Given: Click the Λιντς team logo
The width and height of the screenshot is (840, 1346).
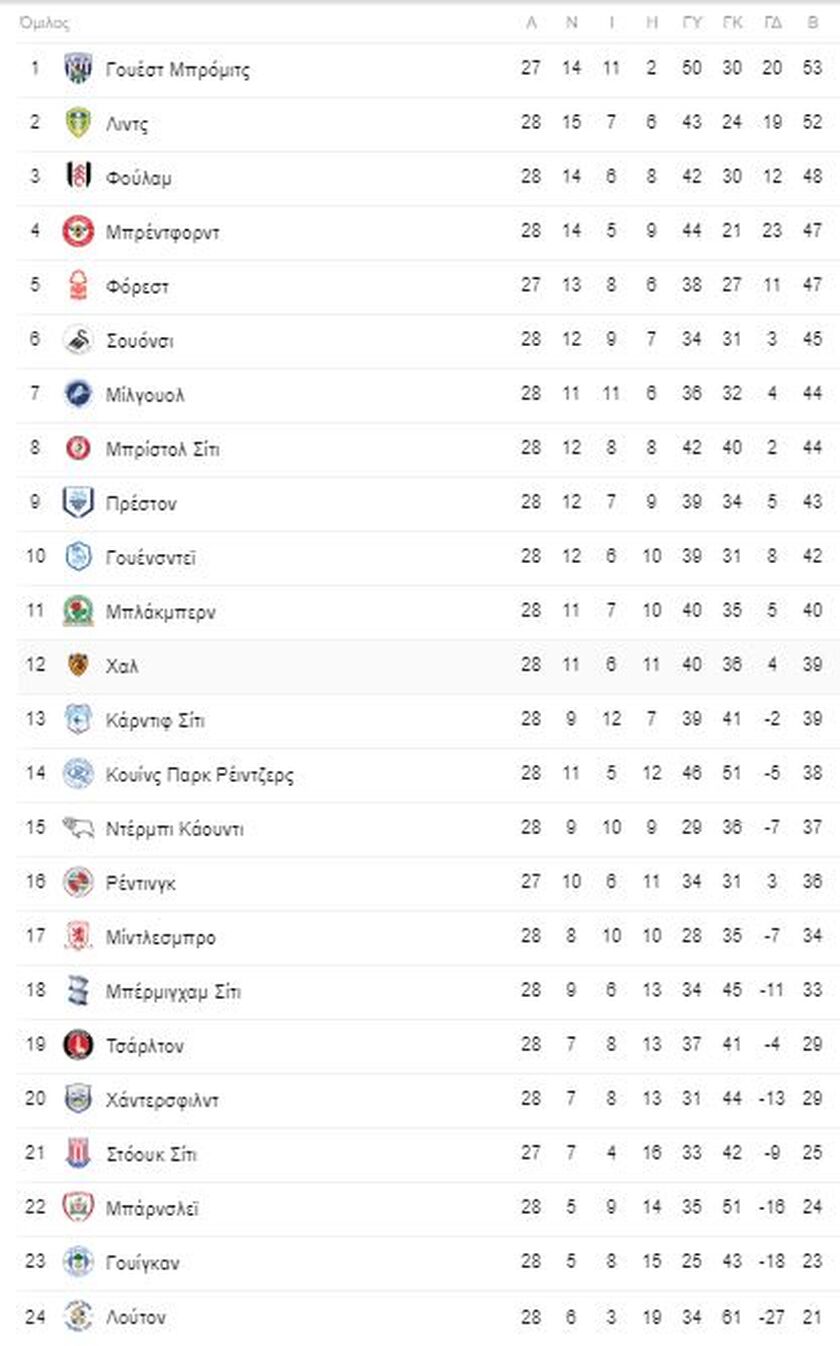Looking at the screenshot, I should pos(78,123).
